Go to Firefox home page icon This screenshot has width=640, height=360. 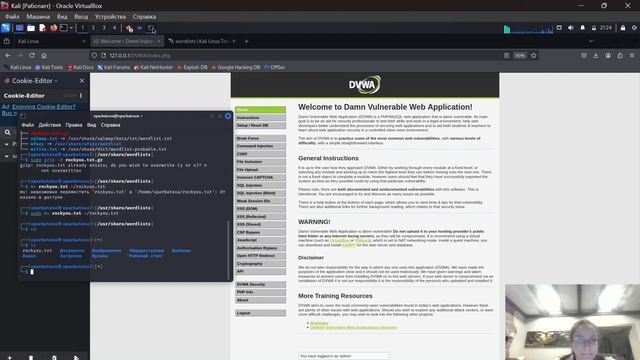[x=44, y=56]
